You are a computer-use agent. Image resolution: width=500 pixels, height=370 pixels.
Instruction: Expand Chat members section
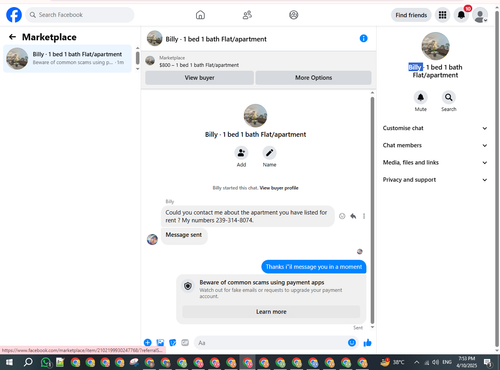pos(435,145)
